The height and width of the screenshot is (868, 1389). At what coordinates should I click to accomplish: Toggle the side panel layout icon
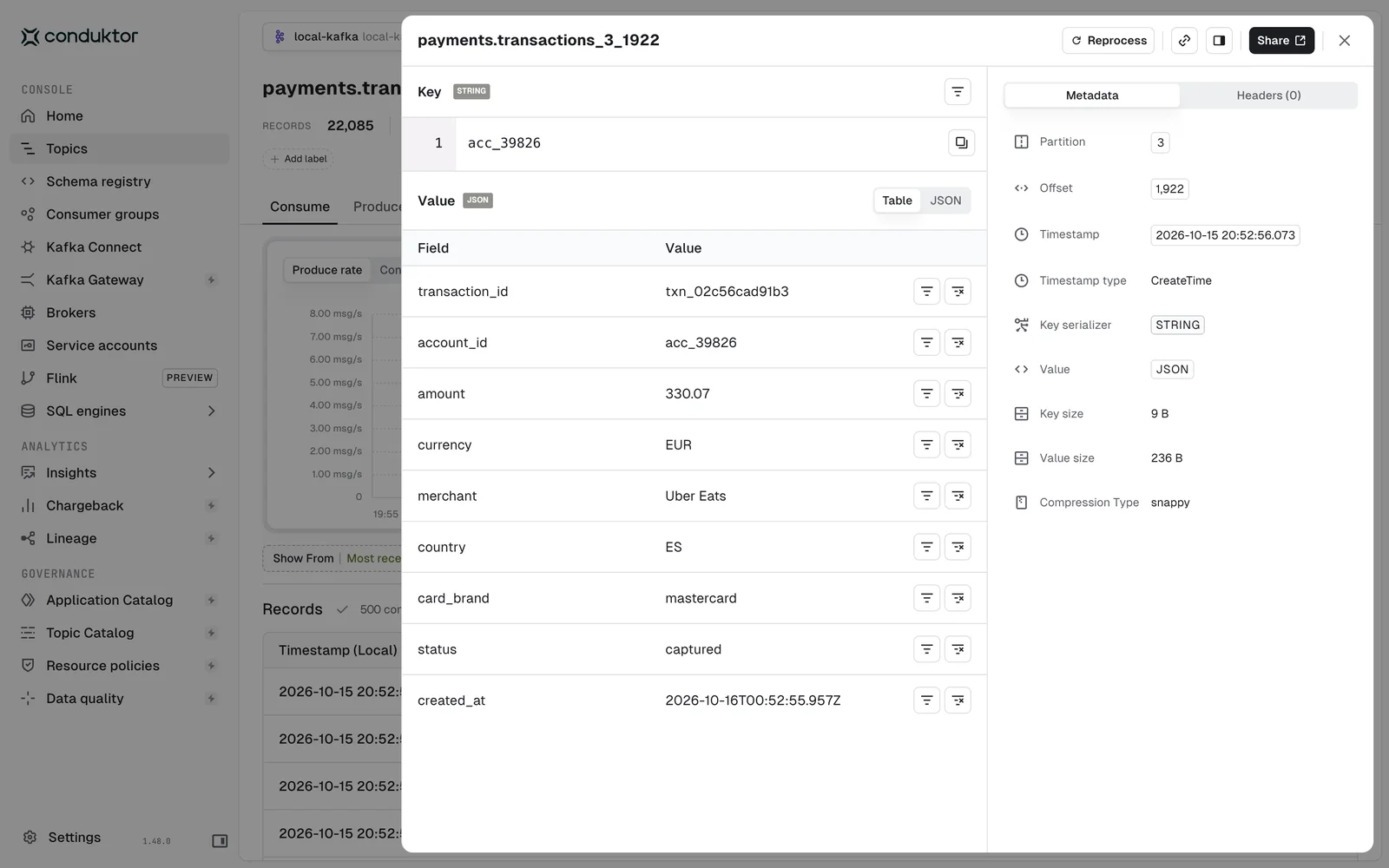tap(1219, 41)
